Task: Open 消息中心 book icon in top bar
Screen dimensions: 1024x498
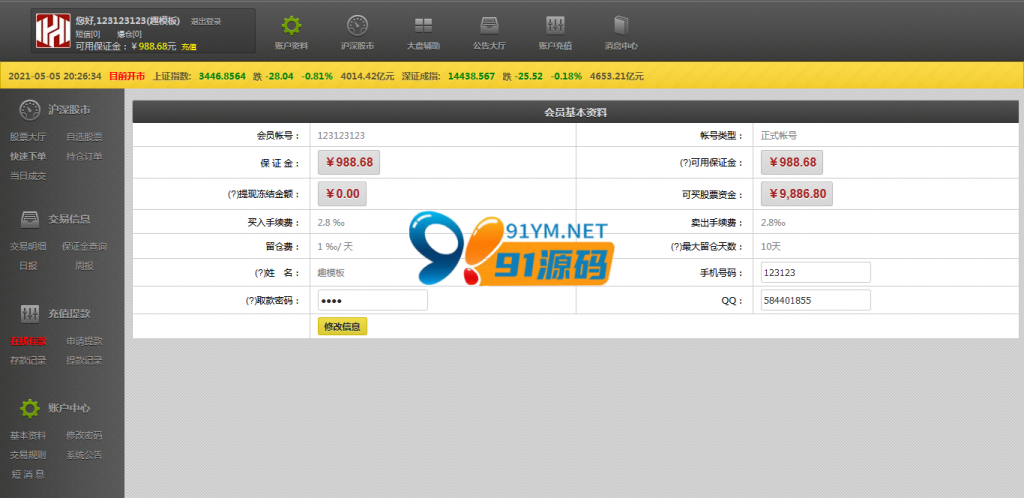Action: [620, 25]
